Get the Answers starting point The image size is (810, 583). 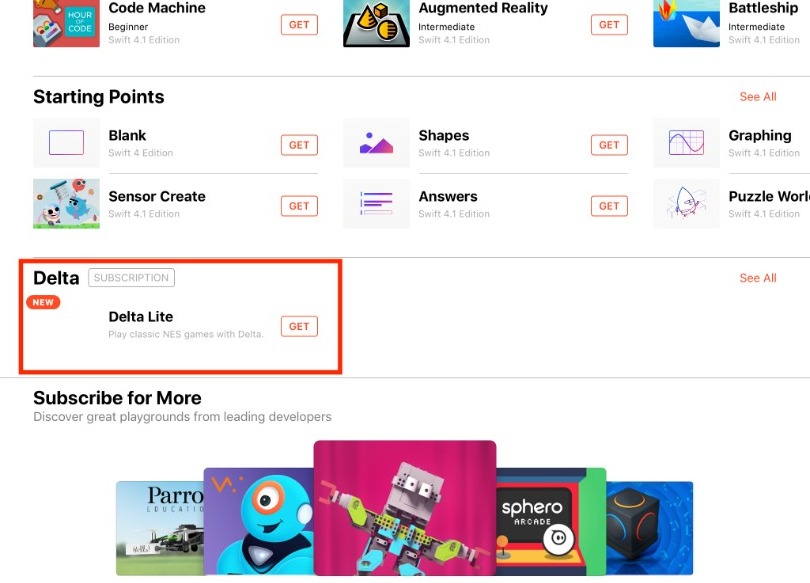[x=609, y=206]
